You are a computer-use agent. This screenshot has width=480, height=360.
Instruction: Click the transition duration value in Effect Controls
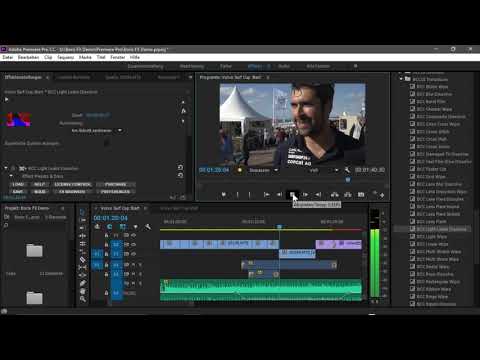98,115
